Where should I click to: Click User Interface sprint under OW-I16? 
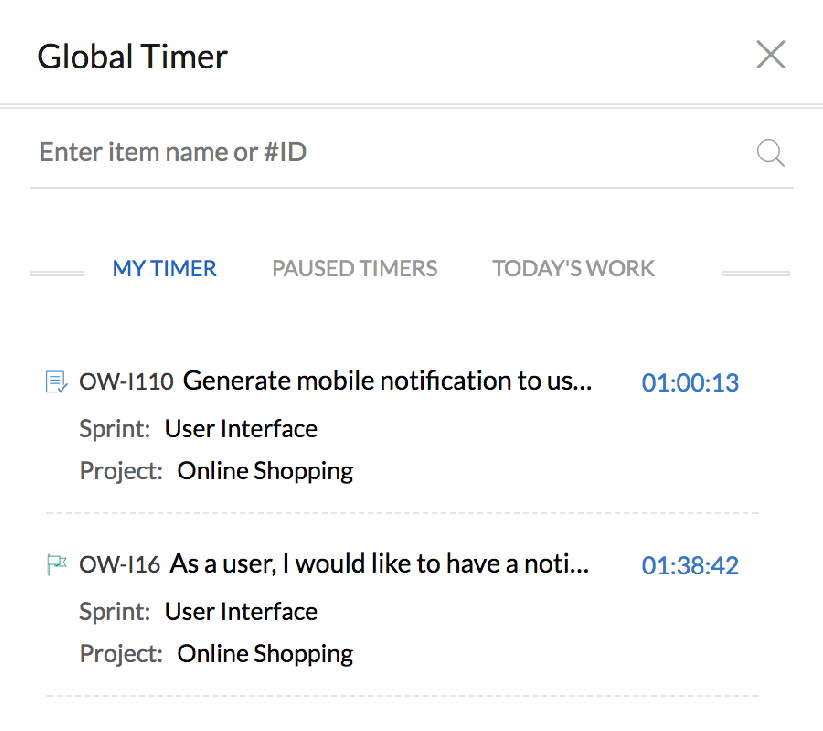click(x=241, y=612)
